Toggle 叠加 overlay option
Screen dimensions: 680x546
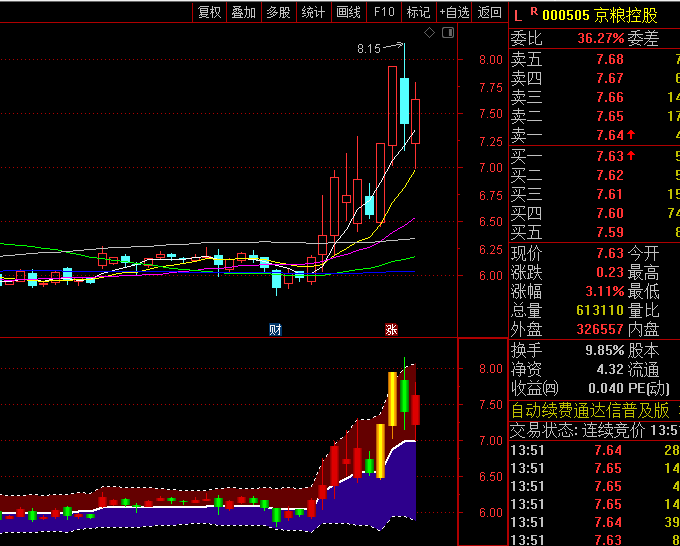[243, 12]
